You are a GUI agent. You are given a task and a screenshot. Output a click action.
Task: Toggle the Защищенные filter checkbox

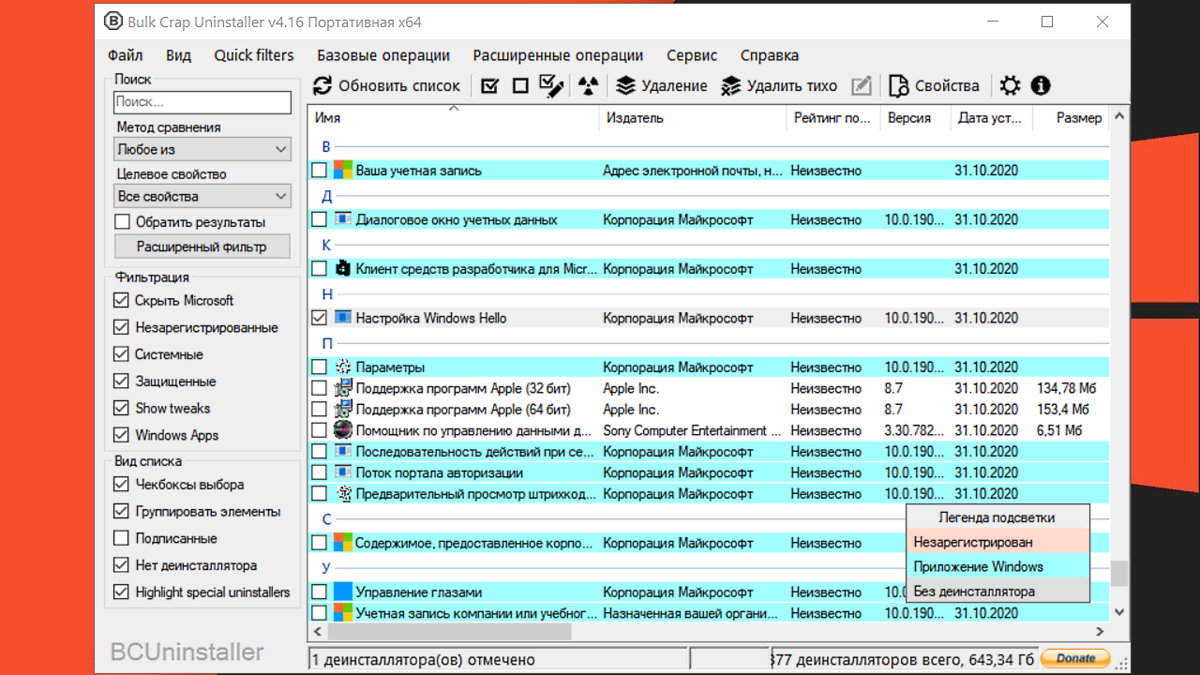tap(121, 381)
